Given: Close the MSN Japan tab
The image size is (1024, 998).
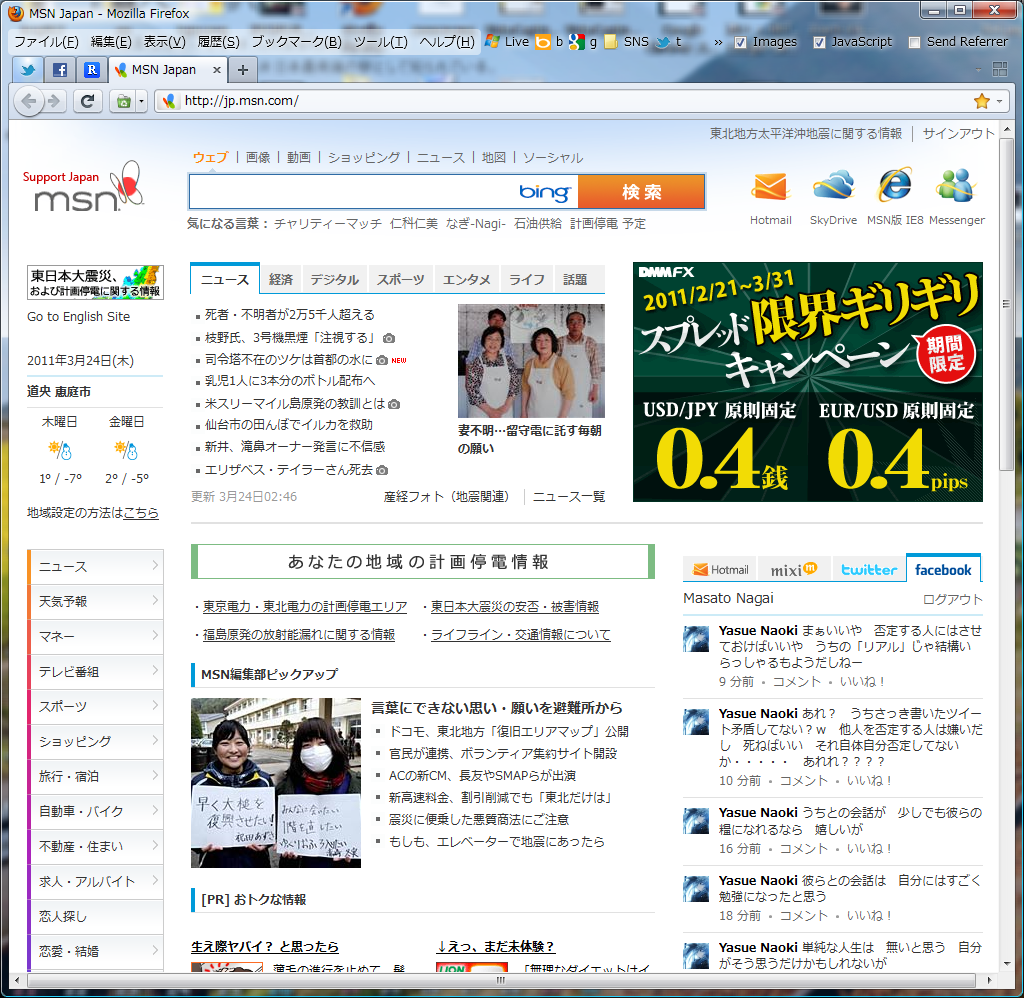Looking at the screenshot, I should (217, 69).
